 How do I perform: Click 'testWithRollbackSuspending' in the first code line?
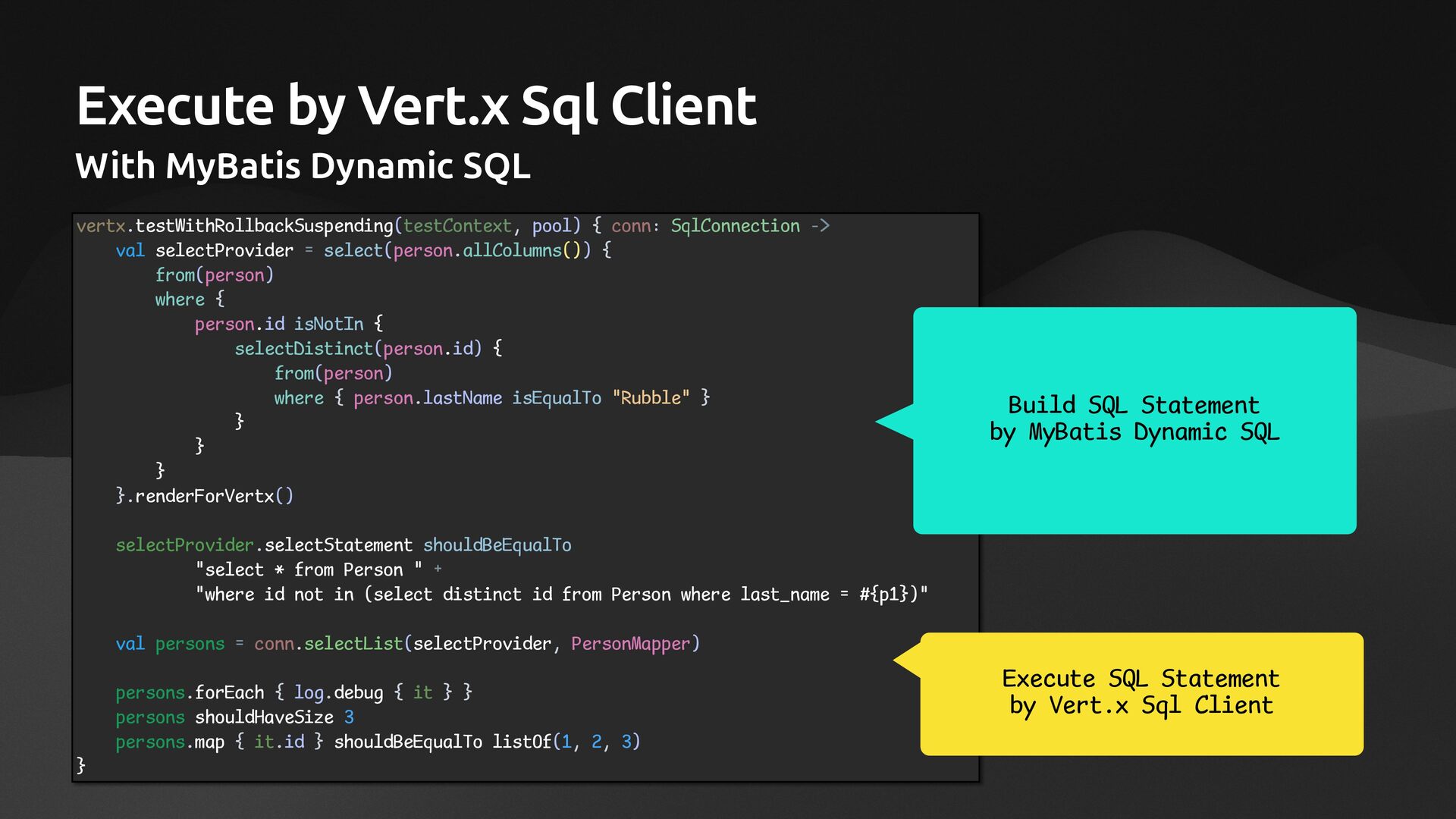pos(264,226)
